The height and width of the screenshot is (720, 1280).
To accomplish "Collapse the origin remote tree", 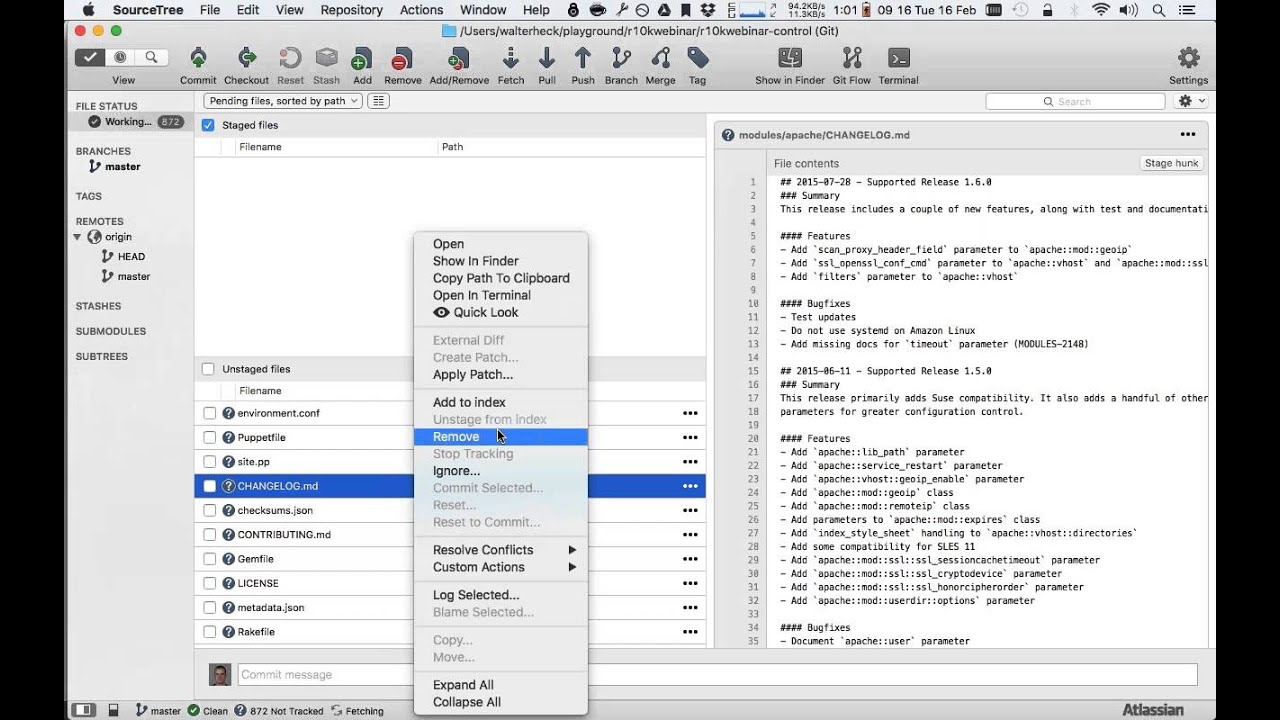I will (x=78, y=237).
